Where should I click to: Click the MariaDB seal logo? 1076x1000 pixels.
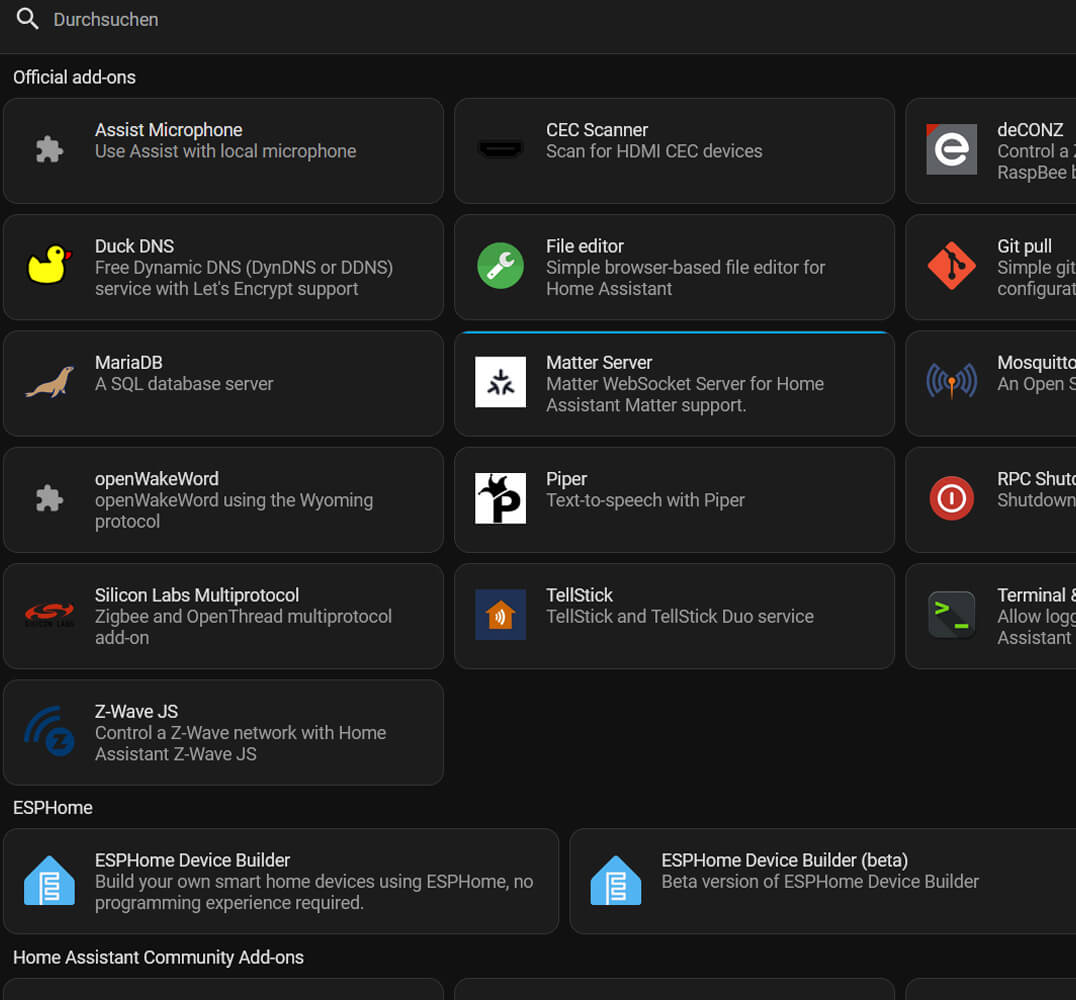(49, 383)
